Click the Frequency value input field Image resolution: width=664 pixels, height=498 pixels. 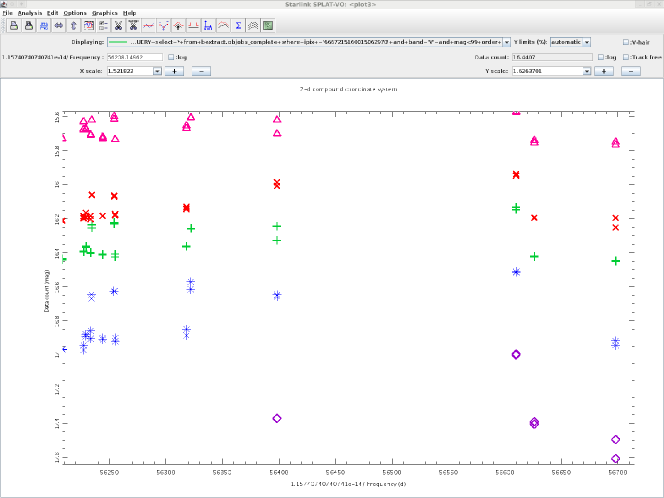tap(135, 57)
